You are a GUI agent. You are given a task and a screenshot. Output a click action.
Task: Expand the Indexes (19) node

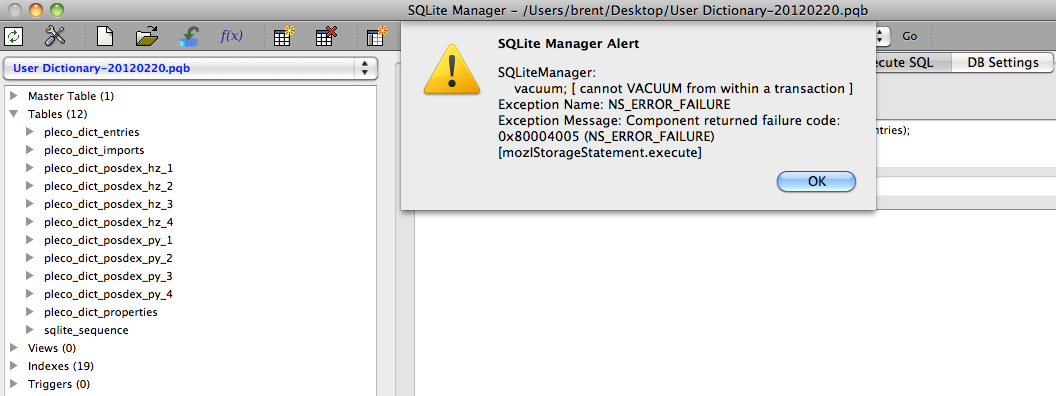[x=14, y=366]
